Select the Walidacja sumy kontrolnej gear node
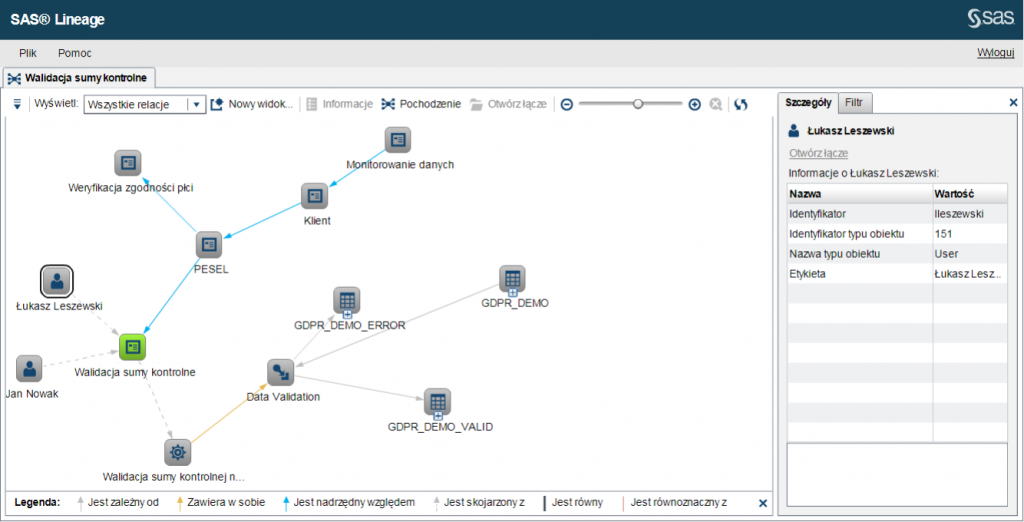The width and height of the screenshot is (1024, 522). (178, 452)
